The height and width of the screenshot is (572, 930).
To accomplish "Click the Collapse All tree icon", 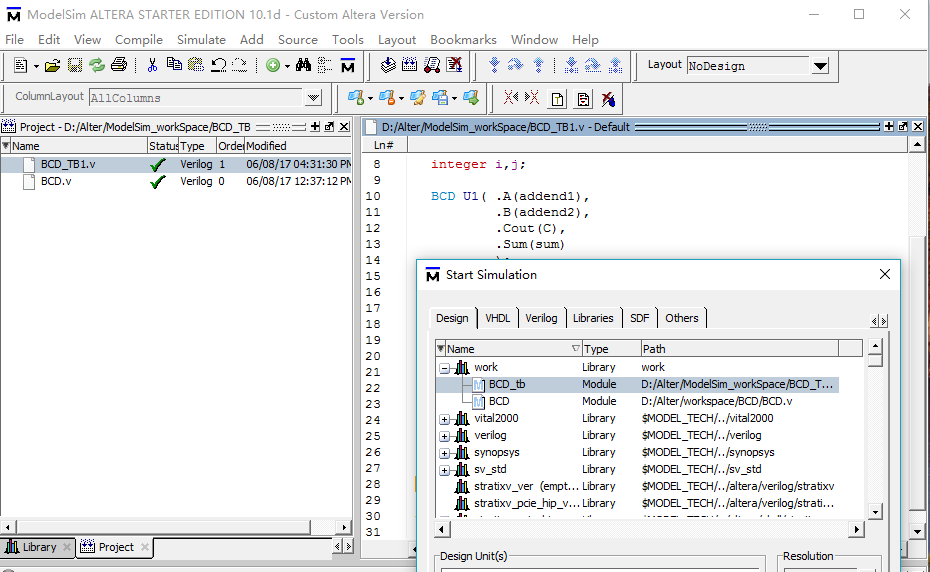I will tap(324, 65).
